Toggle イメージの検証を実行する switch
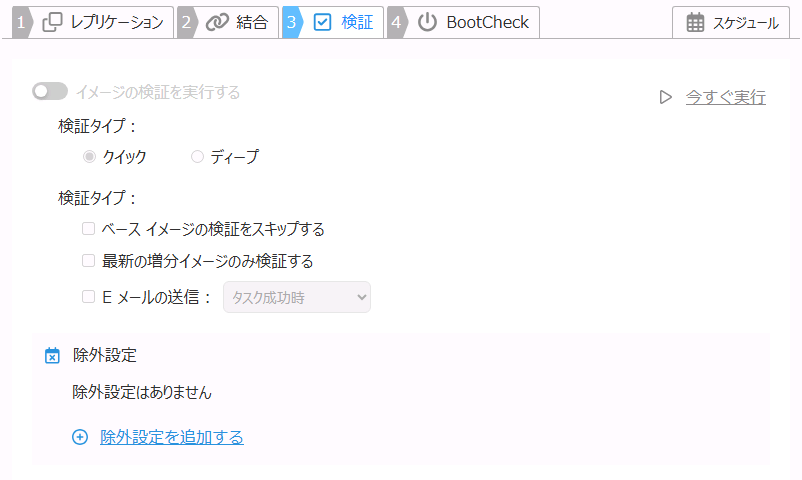Image resolution: width=802 pixels, height=480 pixels. coord(49,92)
